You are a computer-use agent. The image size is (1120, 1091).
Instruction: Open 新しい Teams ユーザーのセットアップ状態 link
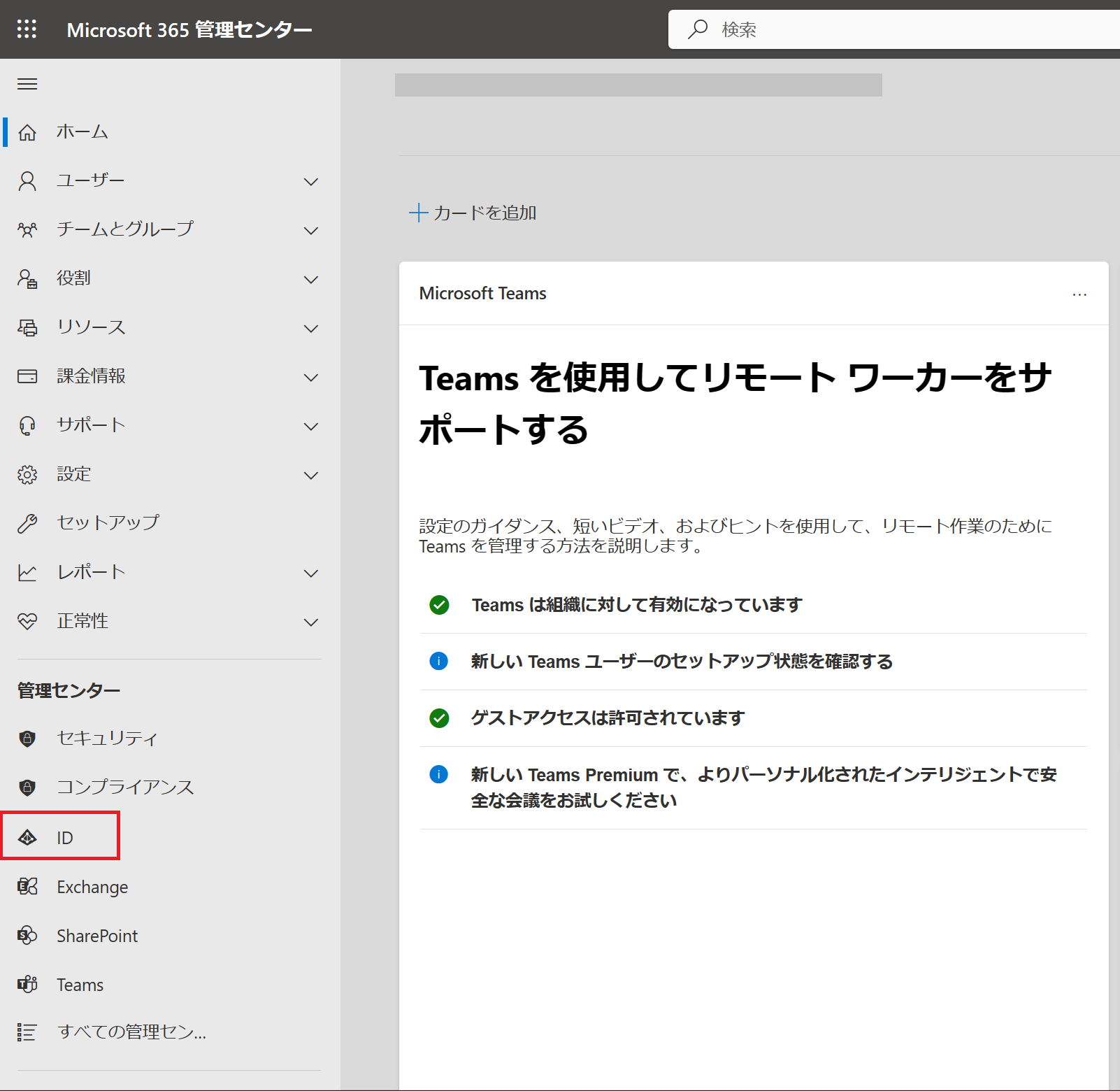point(681,662)
